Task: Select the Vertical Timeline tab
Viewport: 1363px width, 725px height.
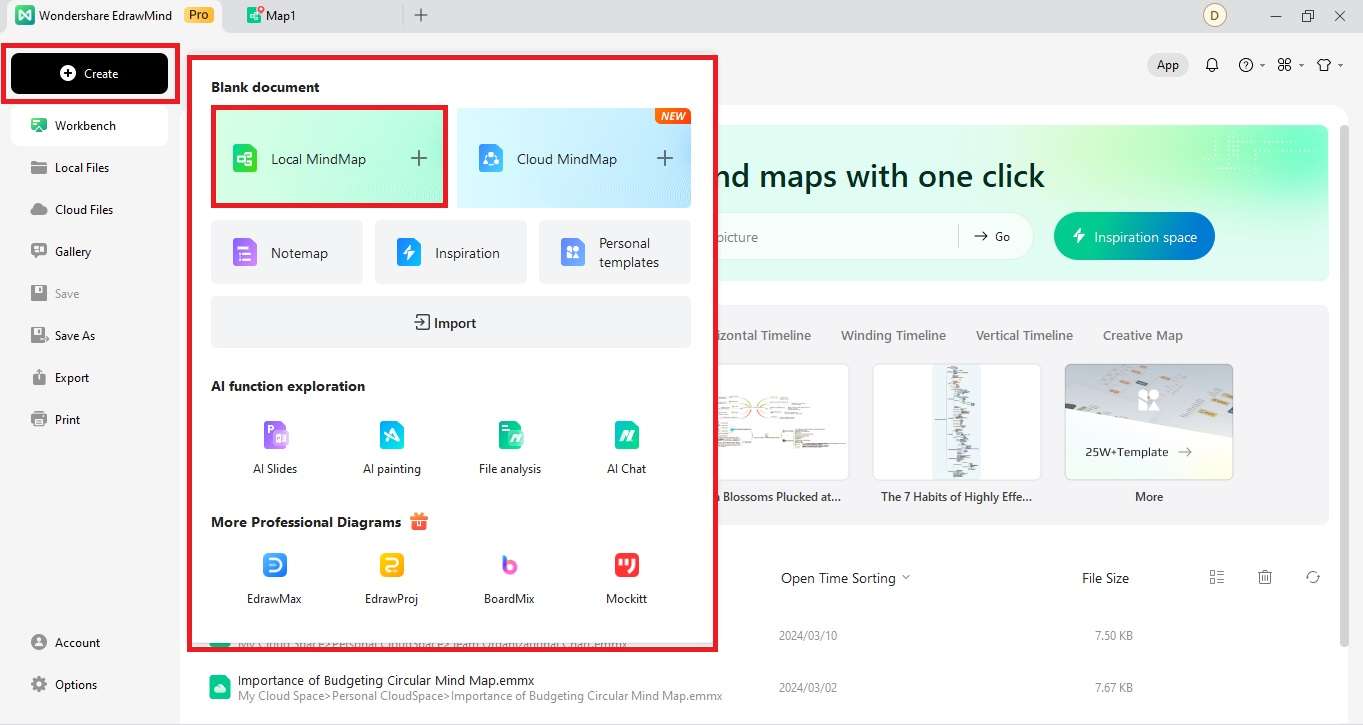Action: [x=1024, y=336]
